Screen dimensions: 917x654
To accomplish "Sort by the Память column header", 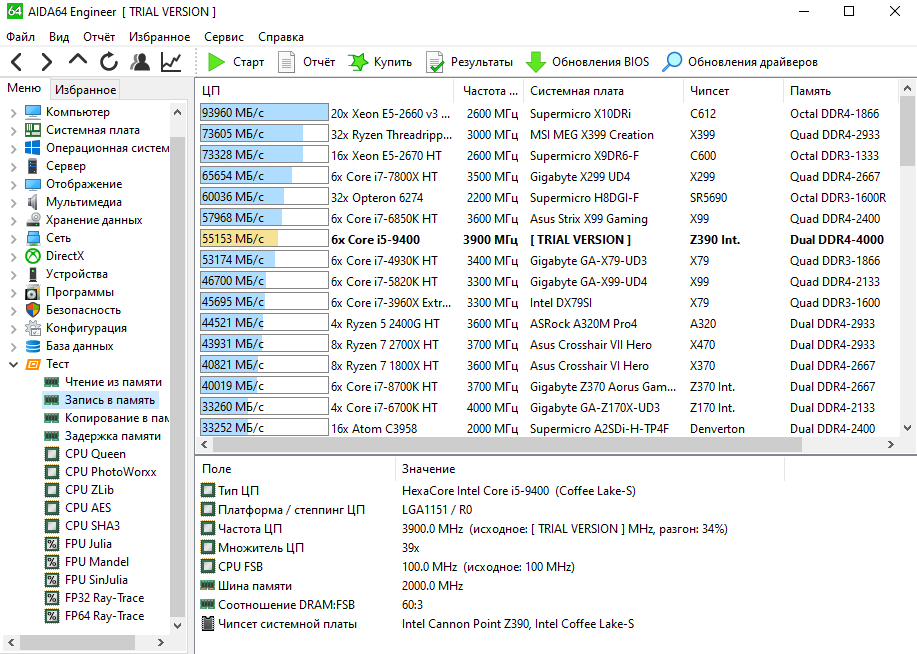I will point(840,91).
